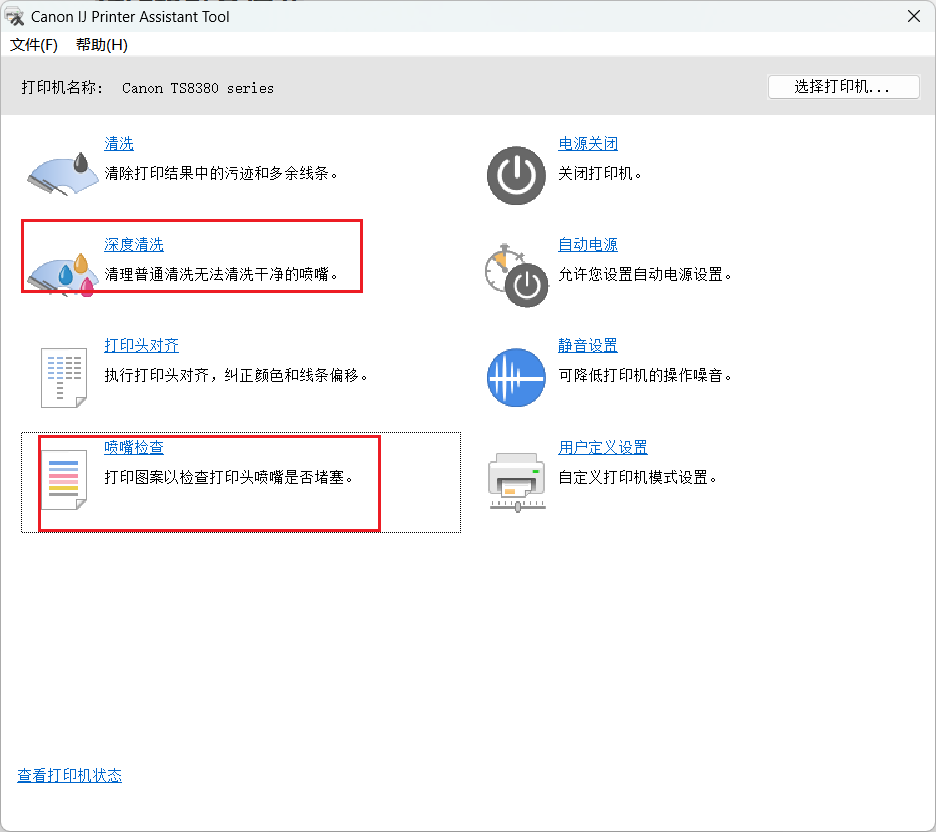This screenshot has width=936, height=832.
Task: Click the 用户定义设置 printer icon
Action: (x=516, y=480)
